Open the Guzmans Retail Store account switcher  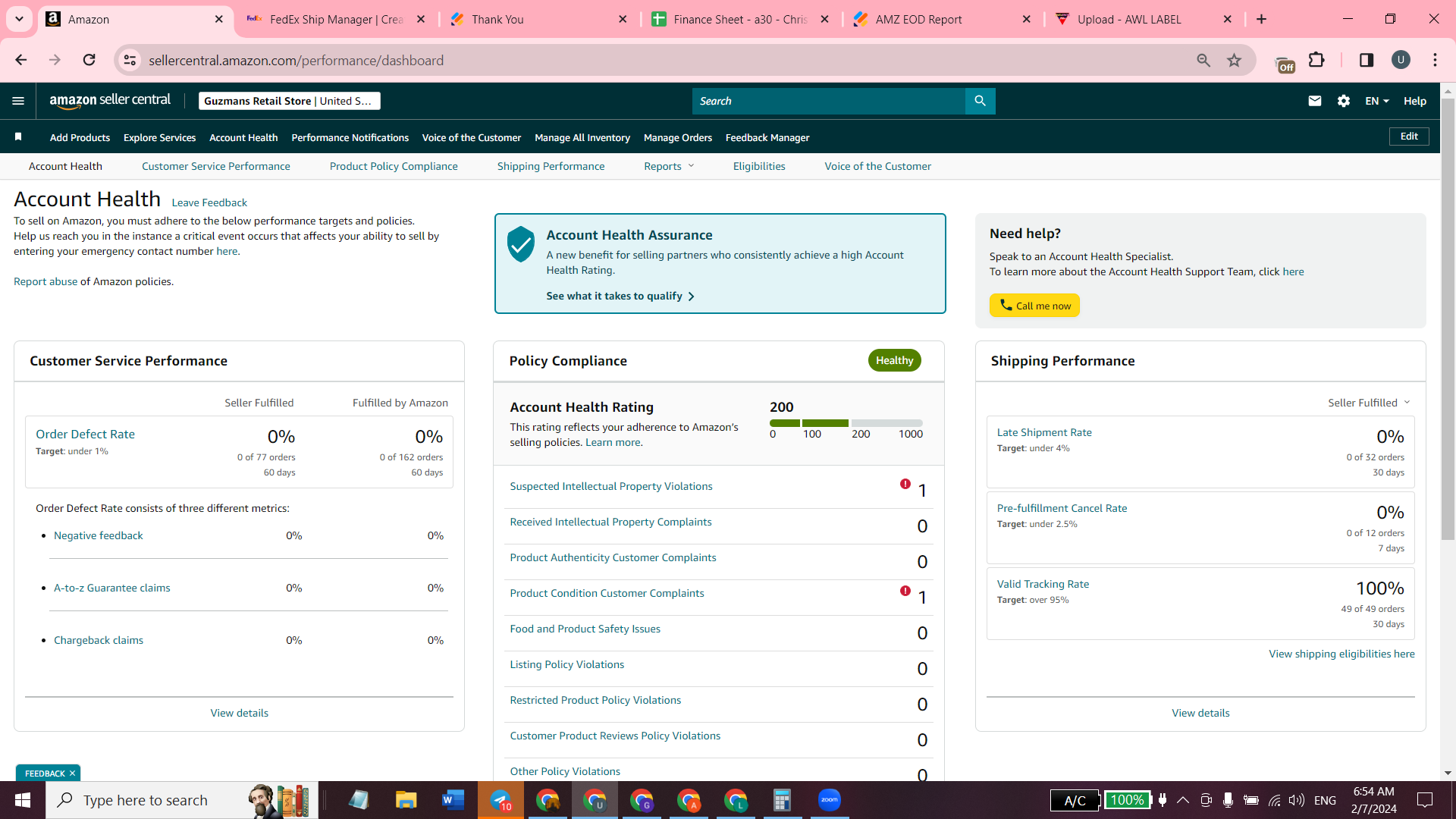pyautogui.click(x=289, y=101)
